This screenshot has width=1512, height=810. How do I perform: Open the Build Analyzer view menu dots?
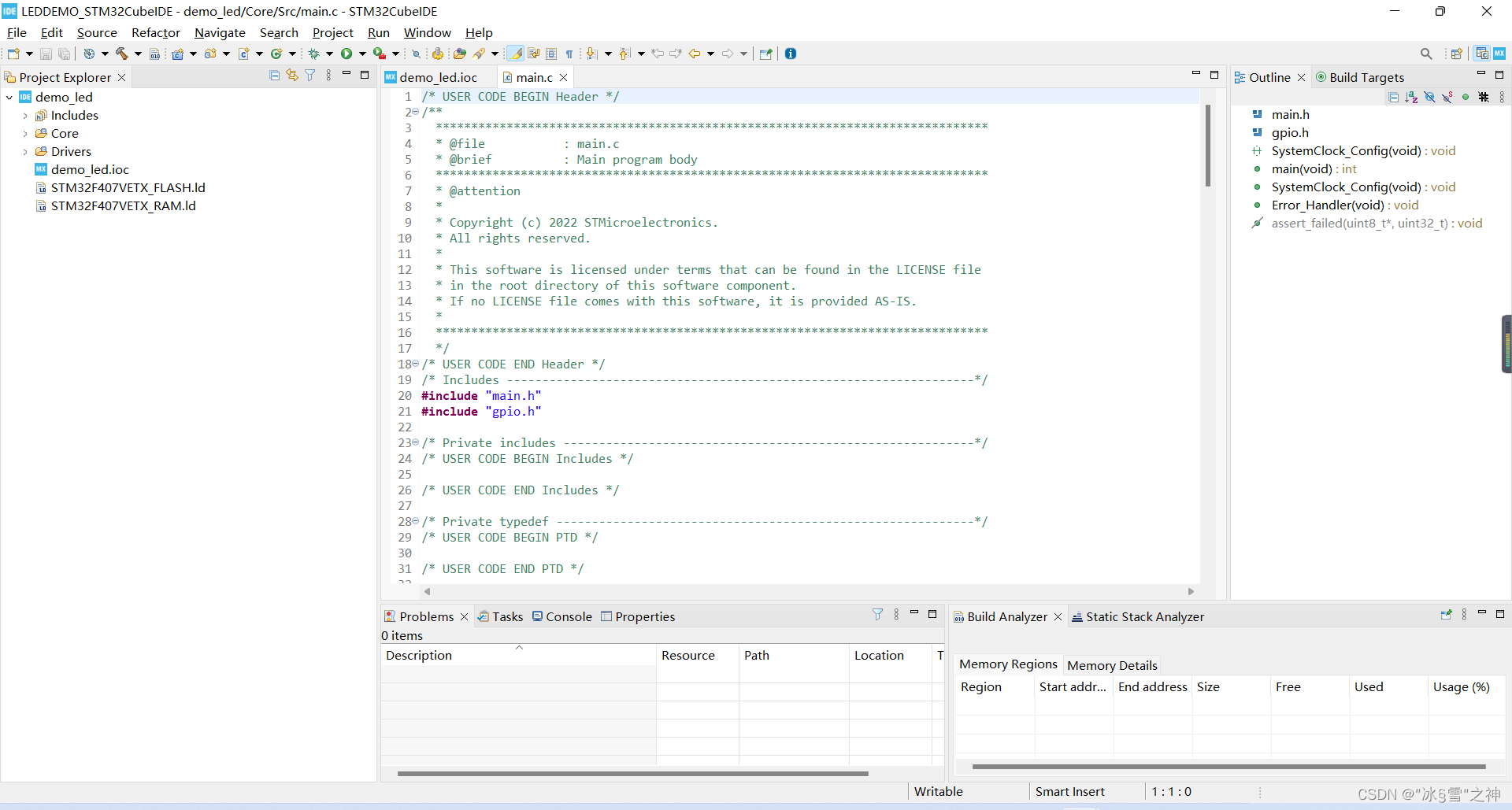click(x=1464, y=615)
